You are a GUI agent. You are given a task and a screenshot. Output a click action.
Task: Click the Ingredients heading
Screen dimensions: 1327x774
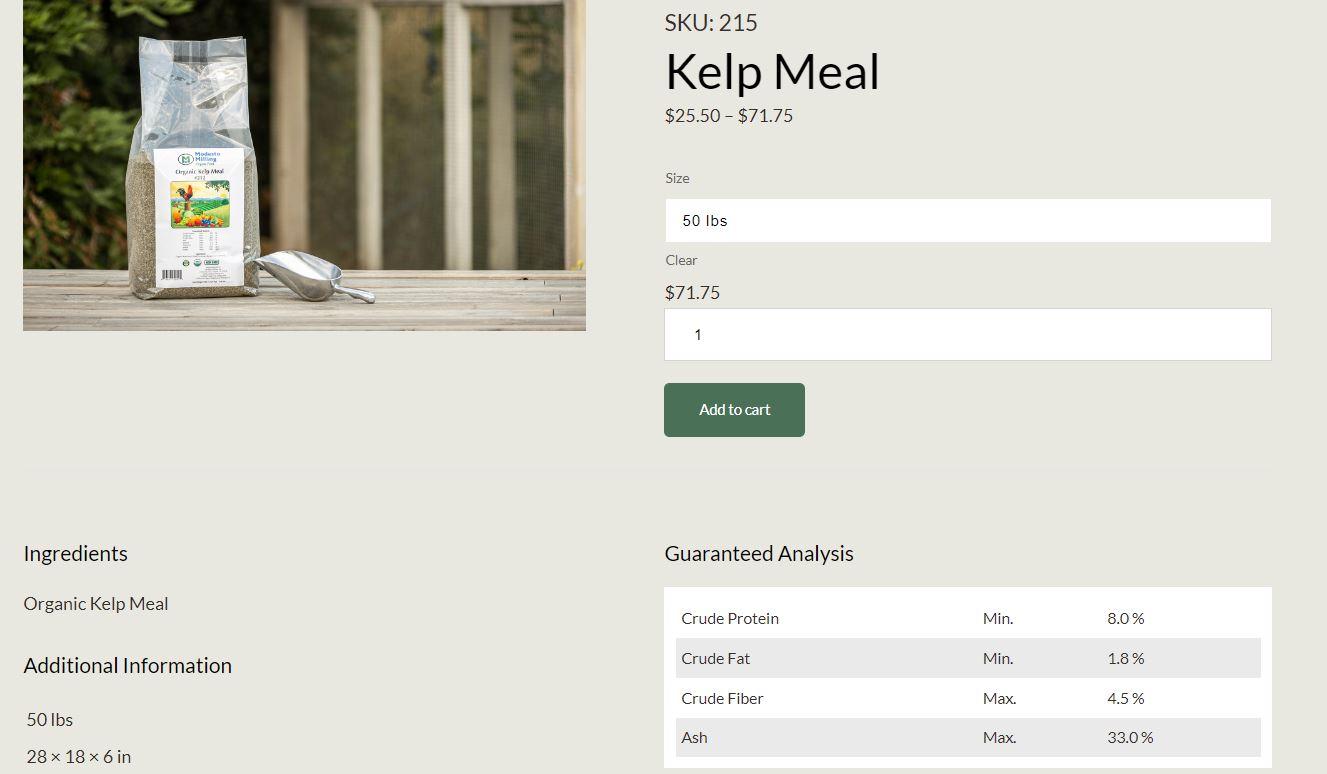pos(76,554)
